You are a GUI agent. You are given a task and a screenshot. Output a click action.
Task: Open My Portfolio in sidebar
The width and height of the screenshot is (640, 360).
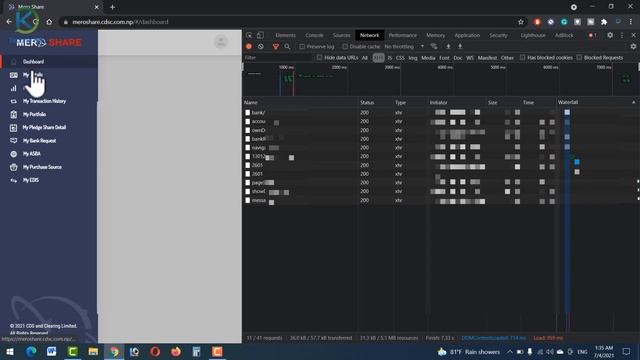point(34,114)
